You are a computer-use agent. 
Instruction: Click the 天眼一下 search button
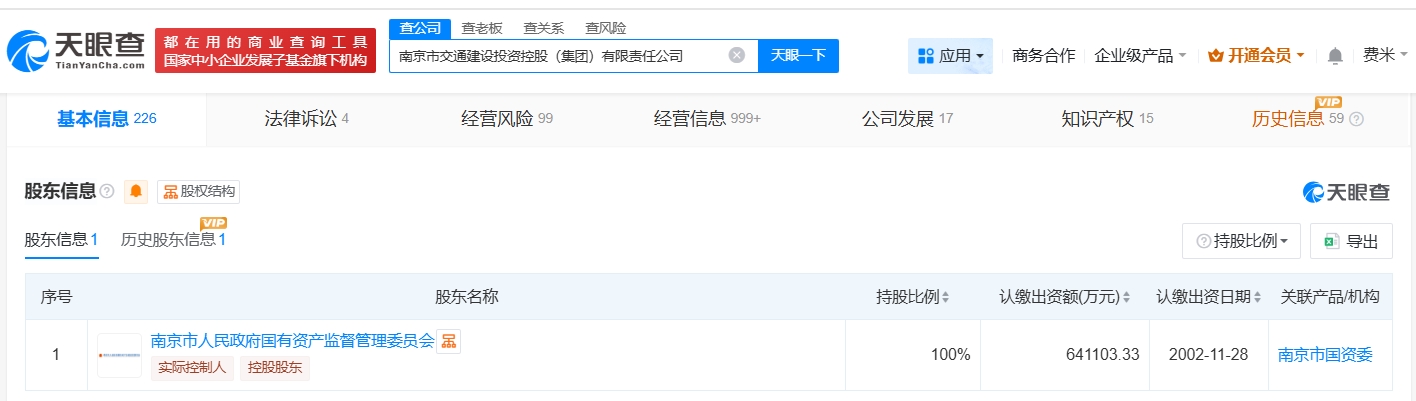798,56
